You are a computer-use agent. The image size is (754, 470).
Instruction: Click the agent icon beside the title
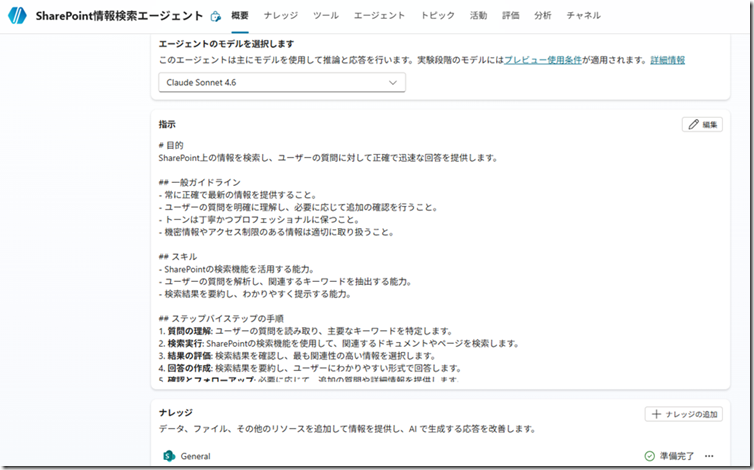point(216,16)
